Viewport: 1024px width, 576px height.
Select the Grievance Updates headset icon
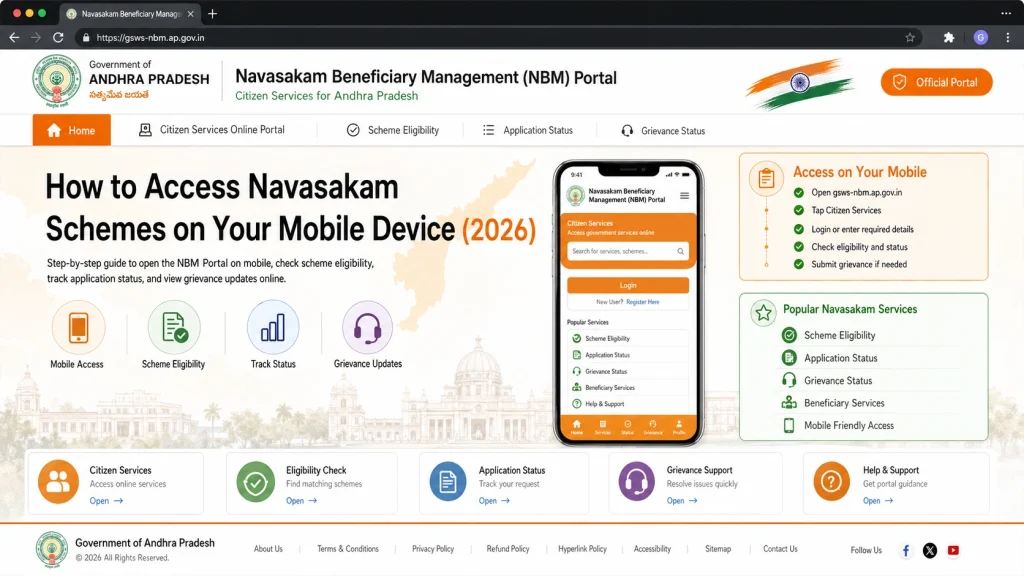(368, 327)
